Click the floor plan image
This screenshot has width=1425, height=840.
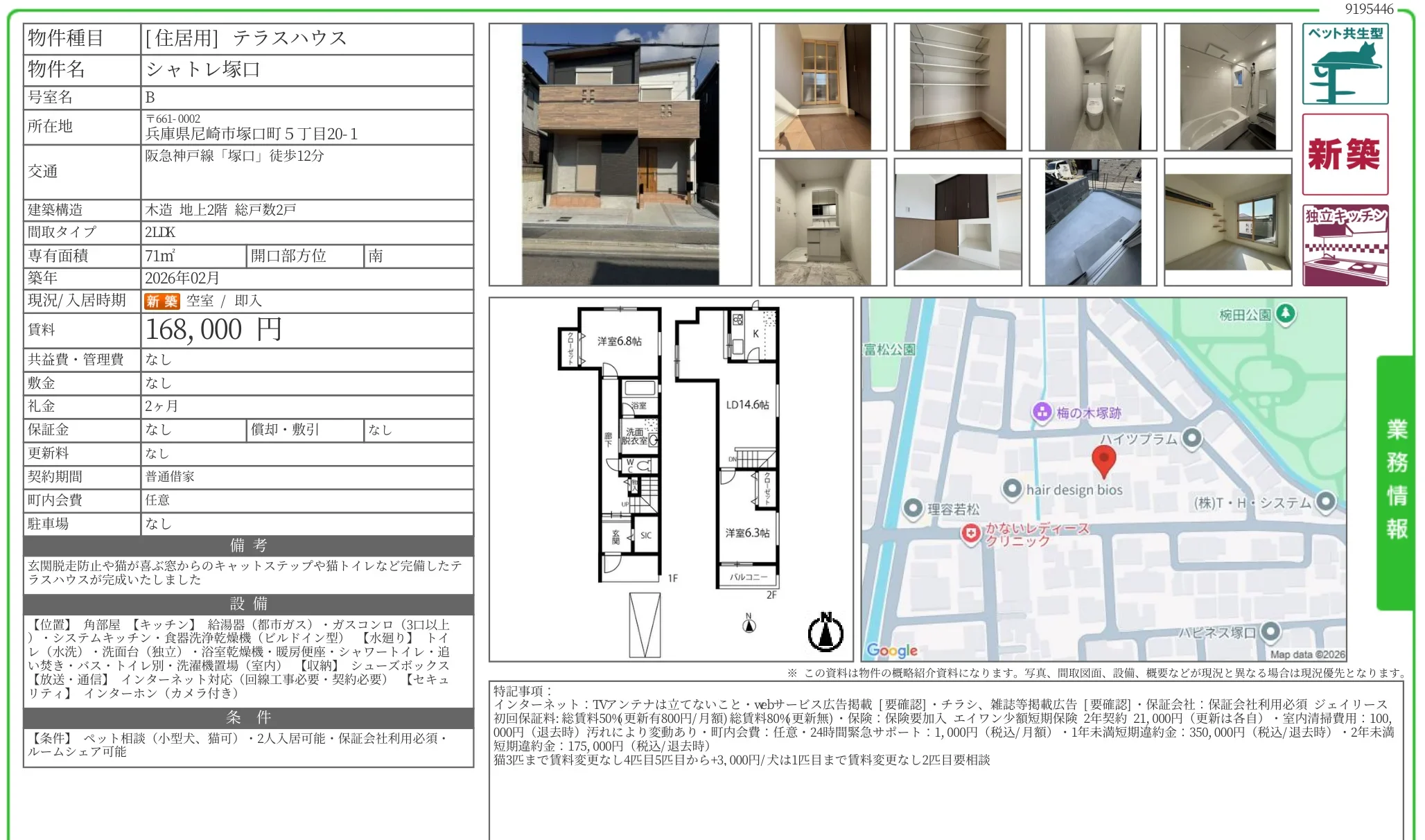670,478
